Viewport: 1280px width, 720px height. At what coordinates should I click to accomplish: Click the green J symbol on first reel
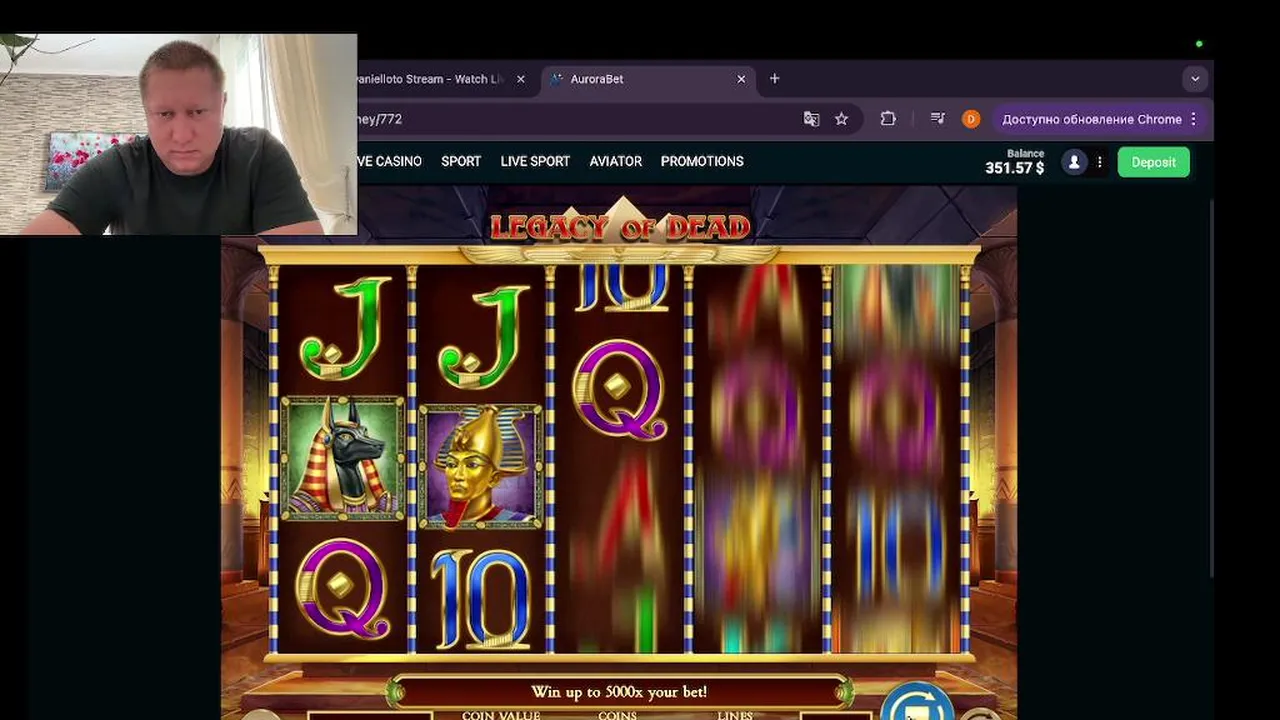point(345,329)
